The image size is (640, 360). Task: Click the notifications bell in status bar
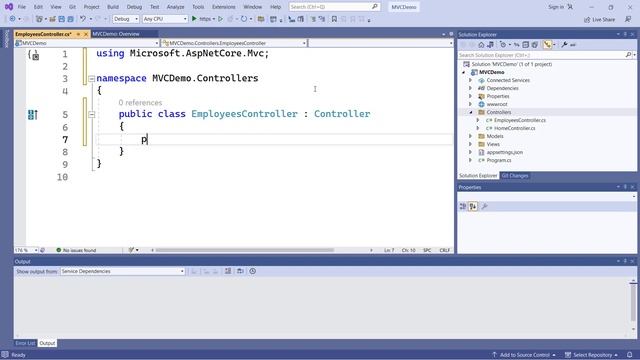pyautogui.click(x=629, y=355)
